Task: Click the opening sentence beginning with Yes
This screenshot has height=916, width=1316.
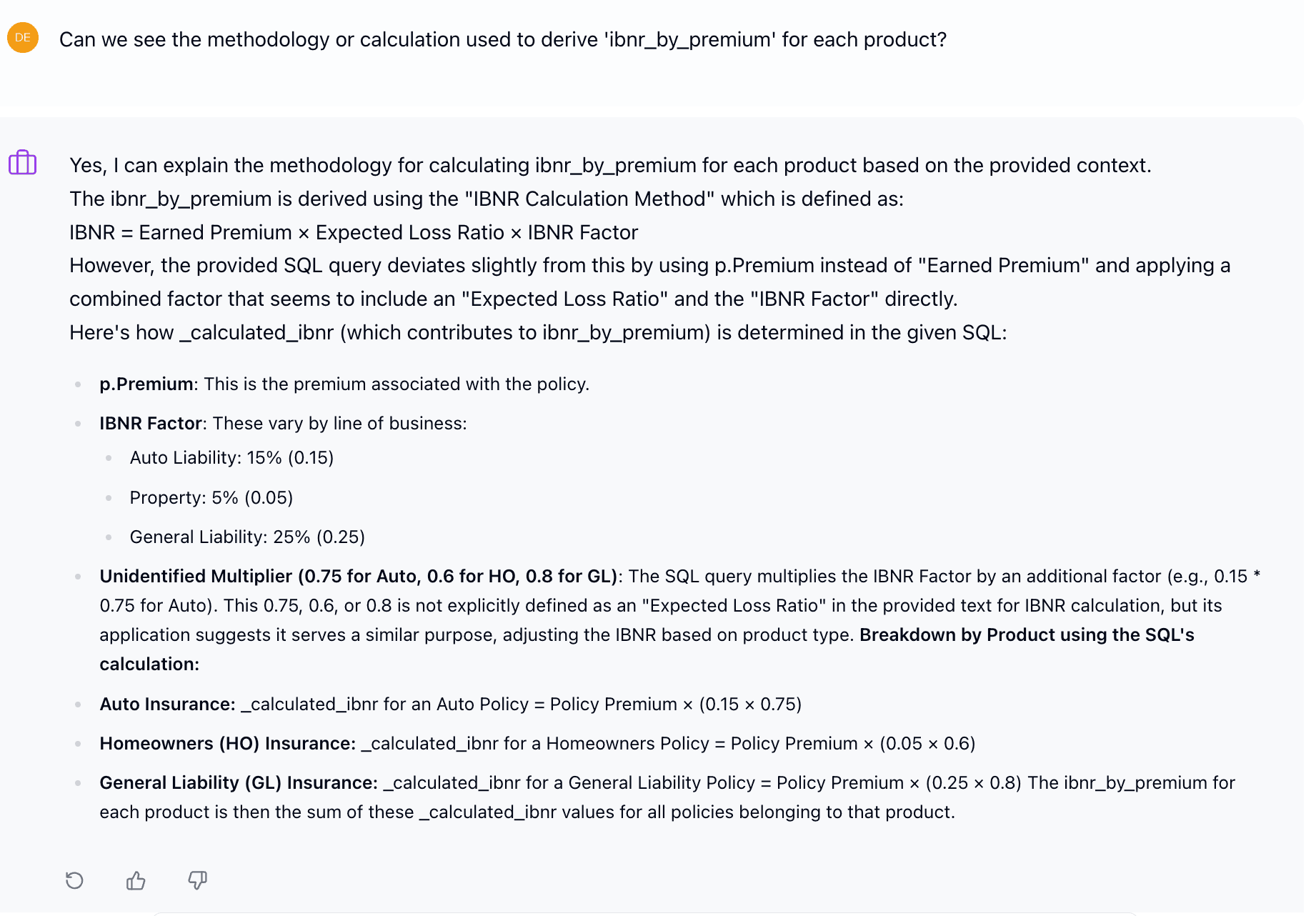Action: pyautogui.click(x=609, y=165)
